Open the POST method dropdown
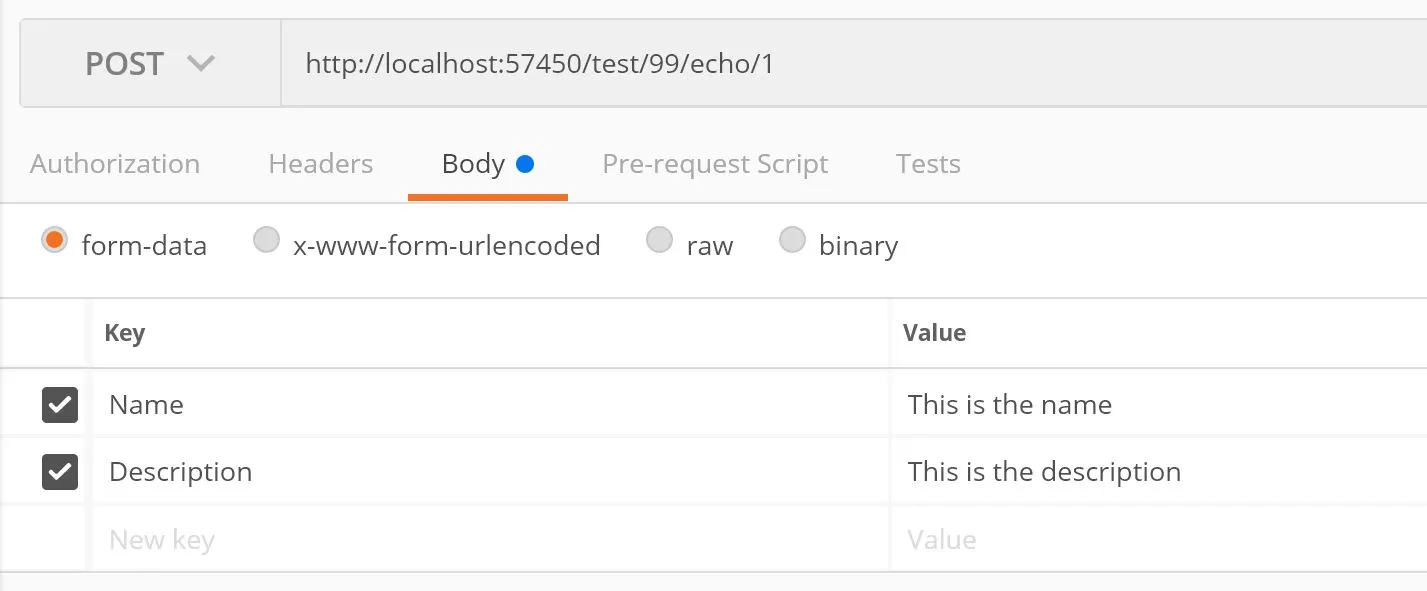Screen dimensions: 1427x591 [150, 64]
